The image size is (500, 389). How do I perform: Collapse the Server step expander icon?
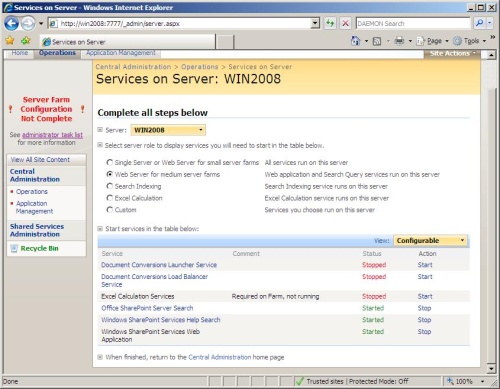click(x=100, y=130)
